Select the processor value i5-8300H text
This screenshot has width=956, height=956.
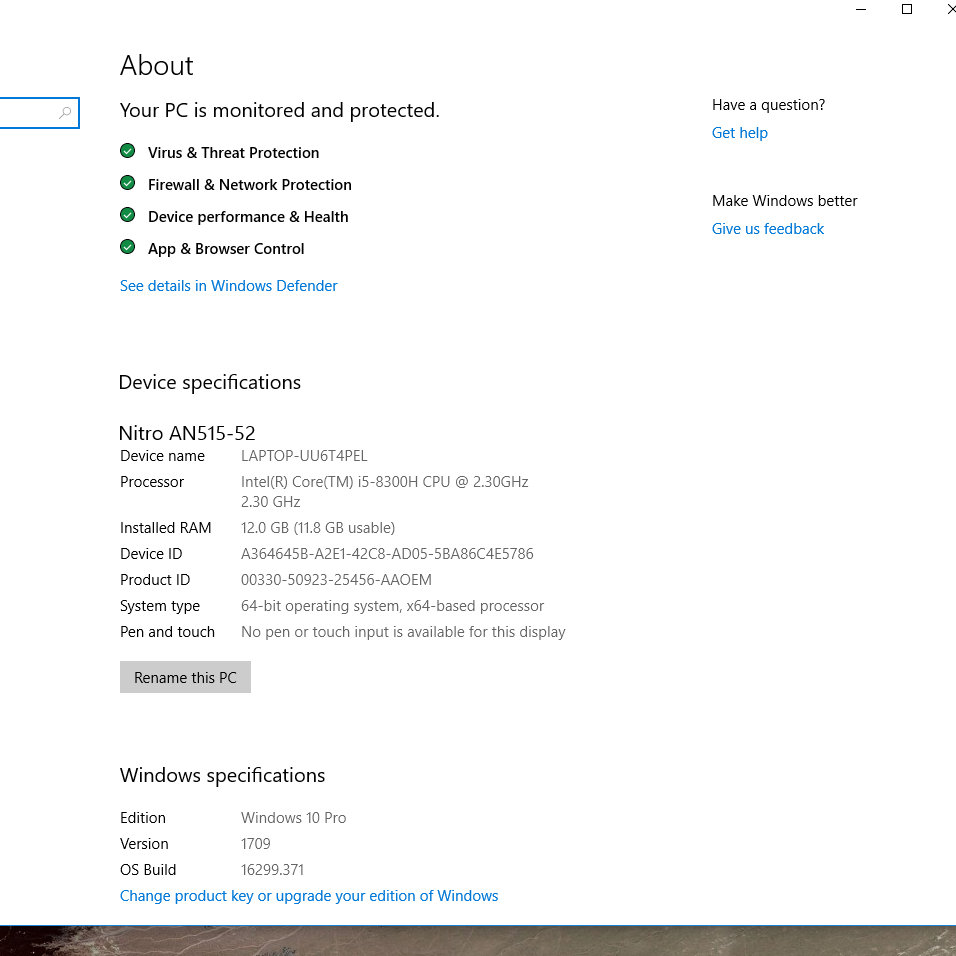384,491
